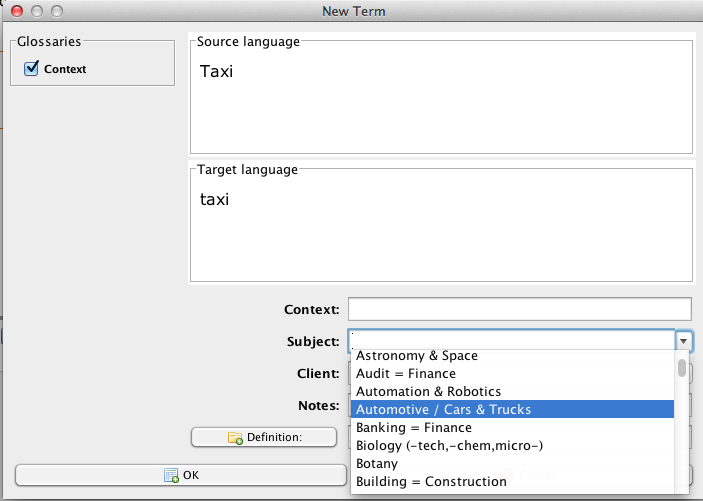Toggle the Context glossary checkbox

pyautogui.click(x=31, y=69)
